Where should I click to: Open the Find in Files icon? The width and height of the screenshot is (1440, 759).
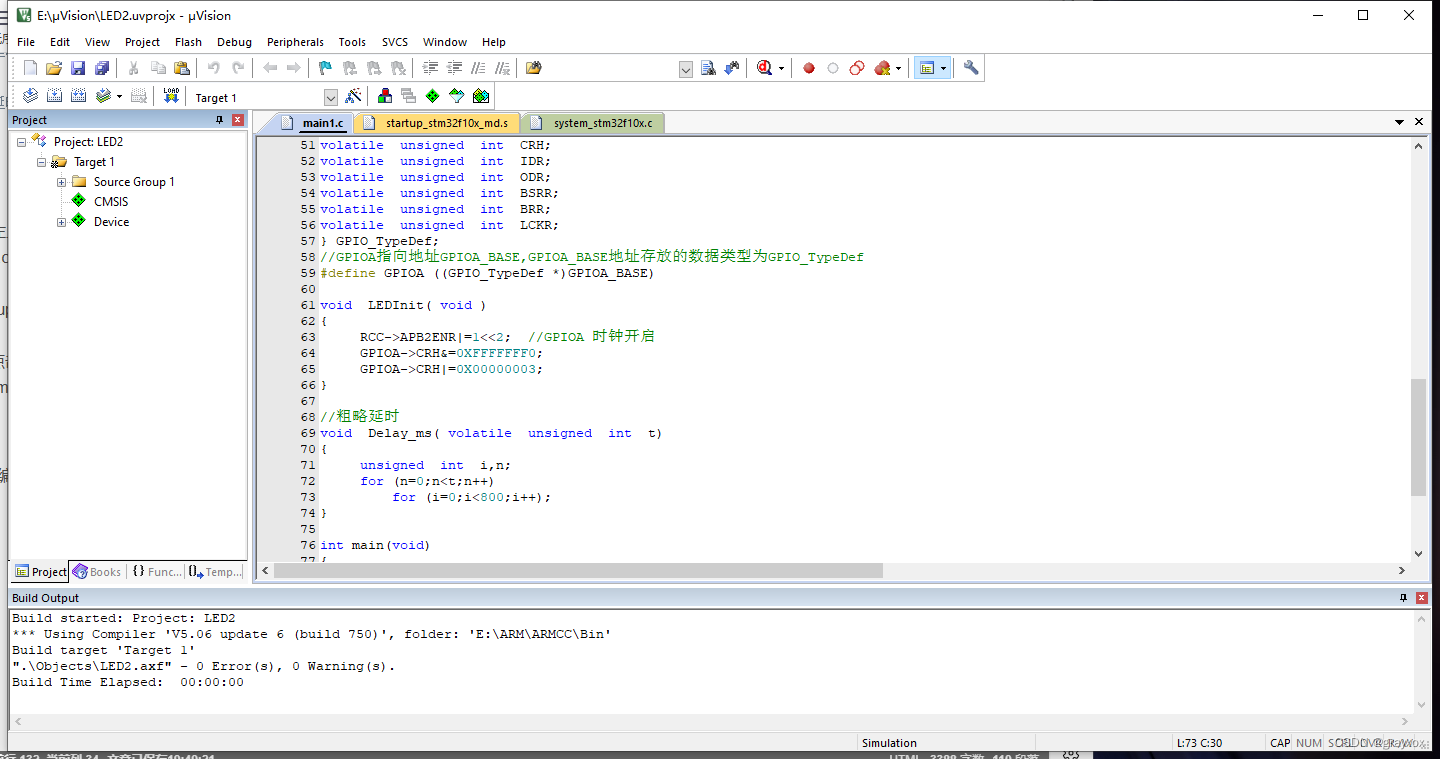pyautogui.click(x=534, y=68)
